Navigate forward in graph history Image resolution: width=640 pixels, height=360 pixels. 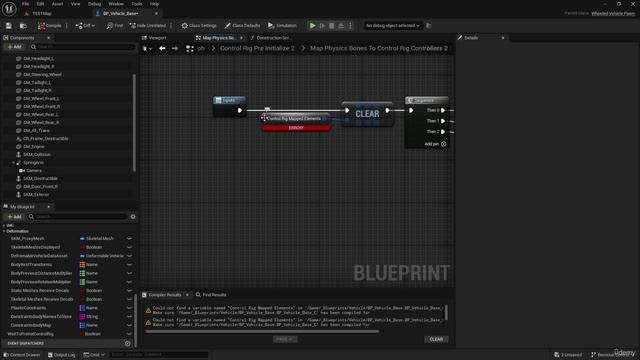point(175,49)
